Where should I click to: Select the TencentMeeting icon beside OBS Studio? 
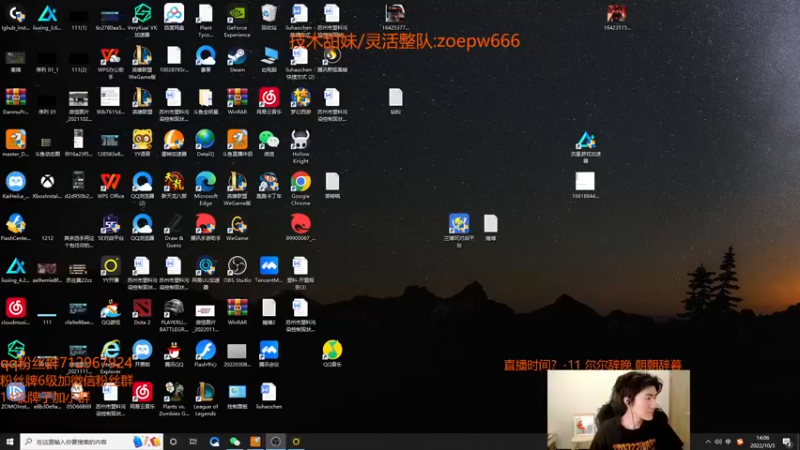click(x=269, y=270)
